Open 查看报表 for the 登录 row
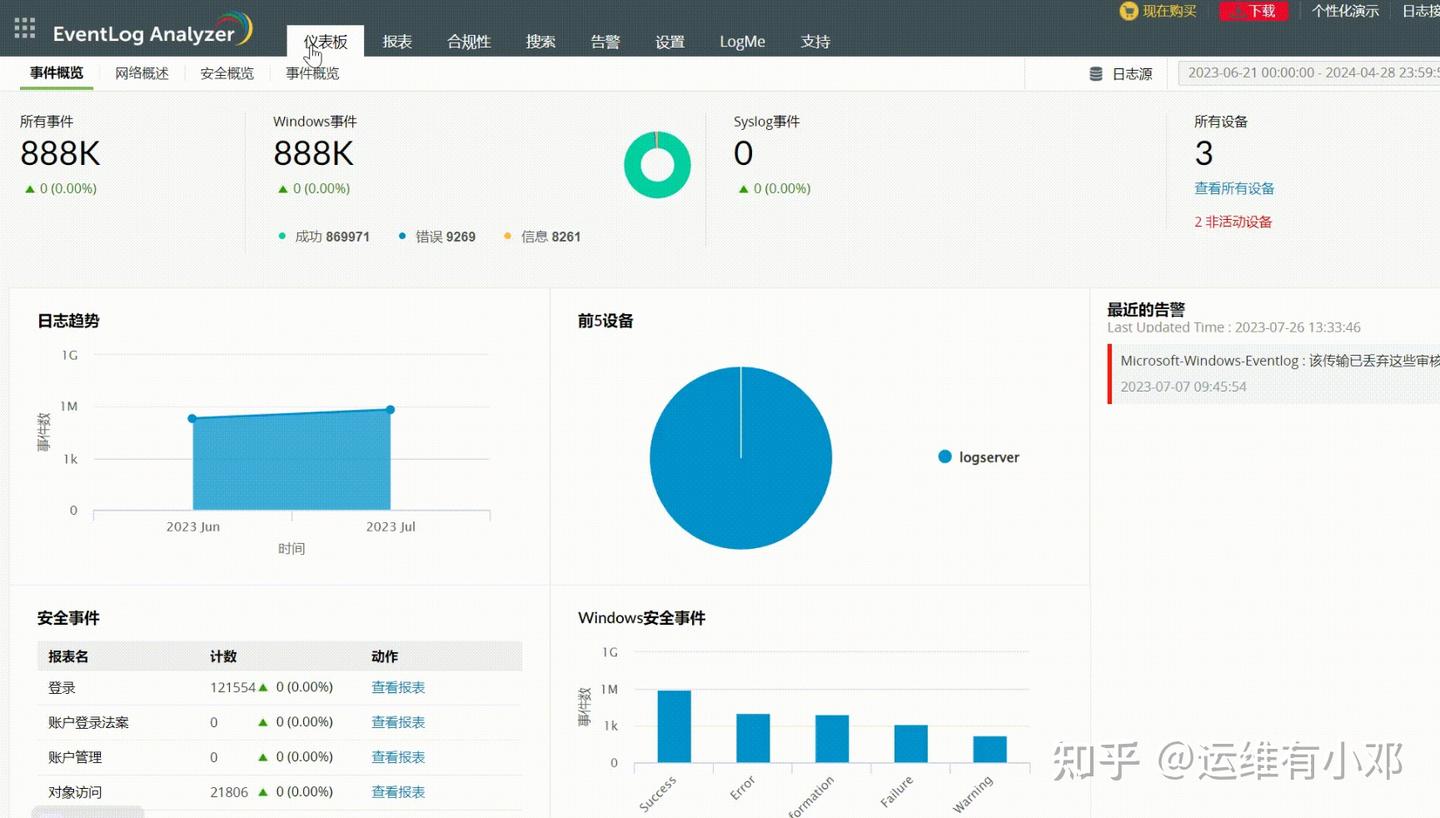Image resolution: width=1440 pixels, height=818 pixels. [x=398, y=687]
